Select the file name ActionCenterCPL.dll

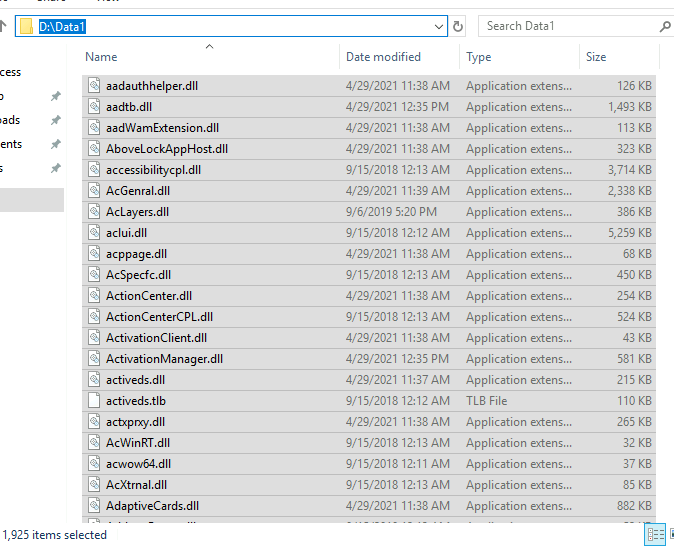[159, 317]
